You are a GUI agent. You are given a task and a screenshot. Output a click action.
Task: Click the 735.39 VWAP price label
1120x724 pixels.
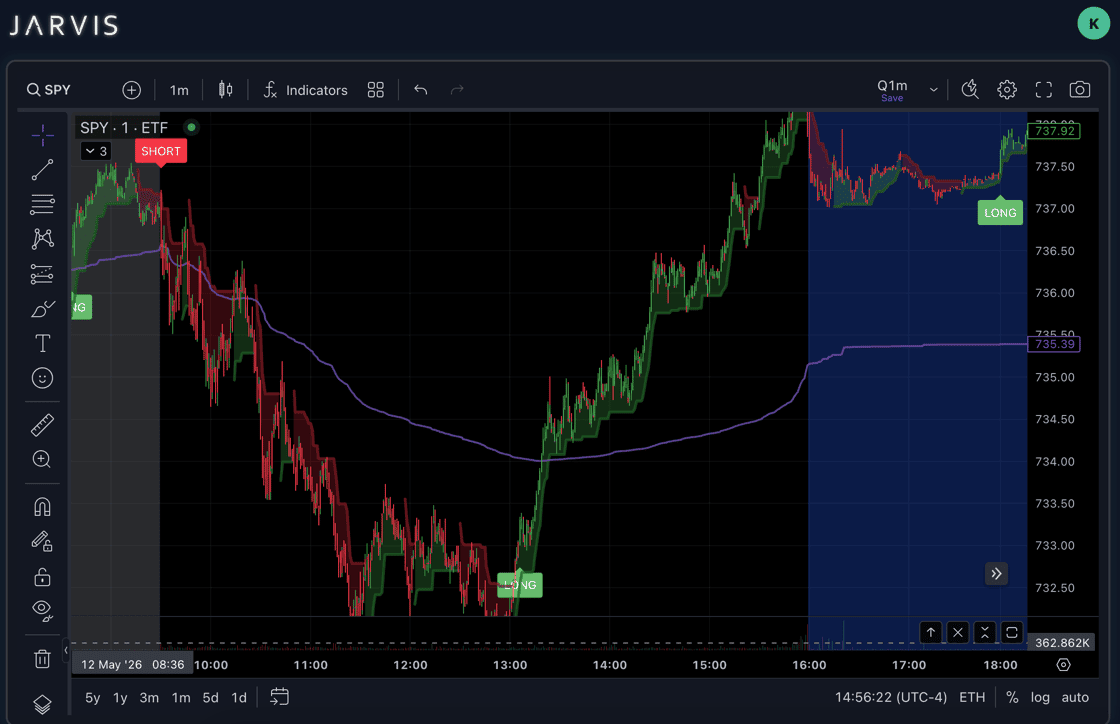click(x=1054, y=344)
